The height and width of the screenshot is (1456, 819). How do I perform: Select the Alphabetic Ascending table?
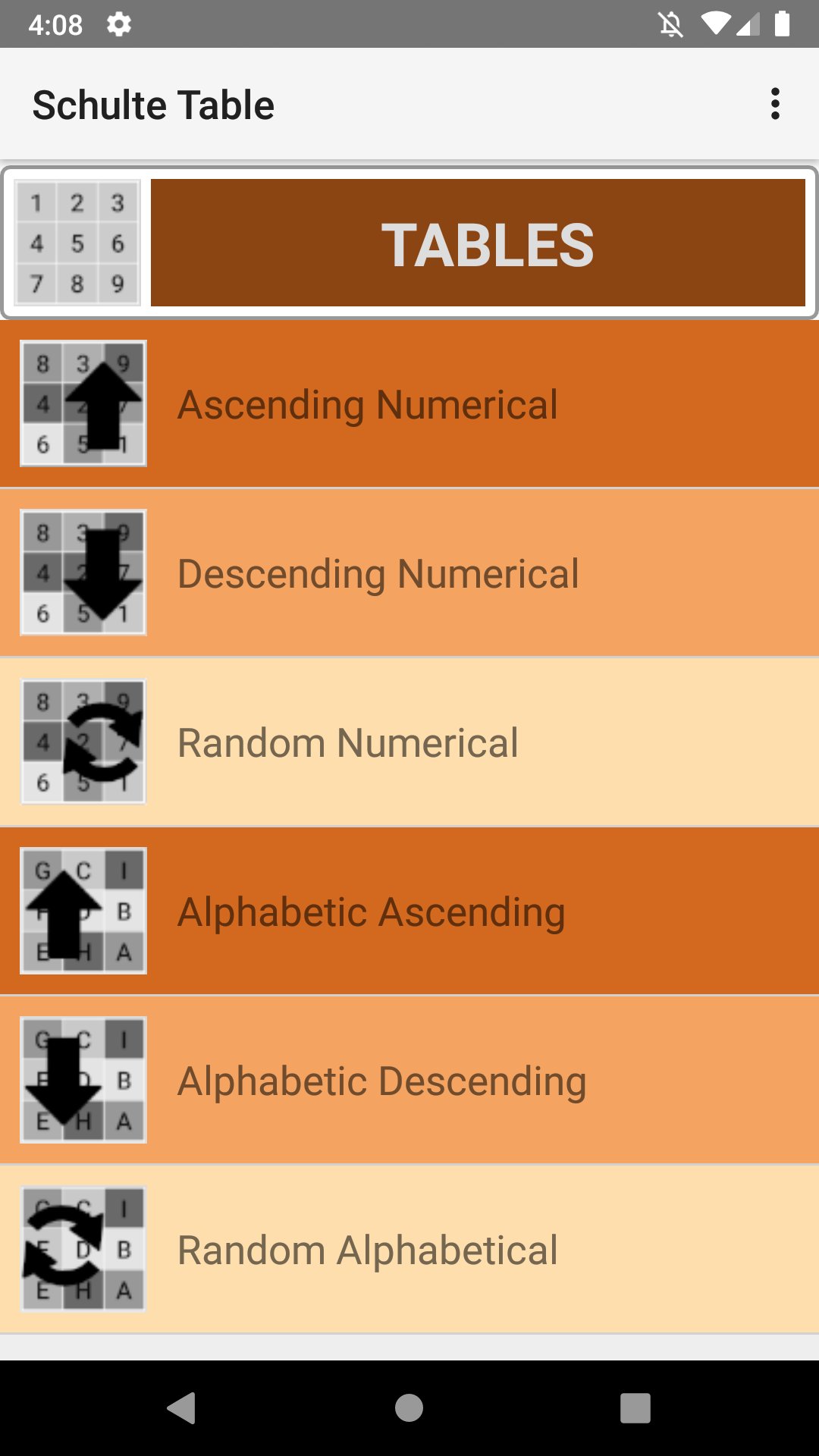coord(409,910)
